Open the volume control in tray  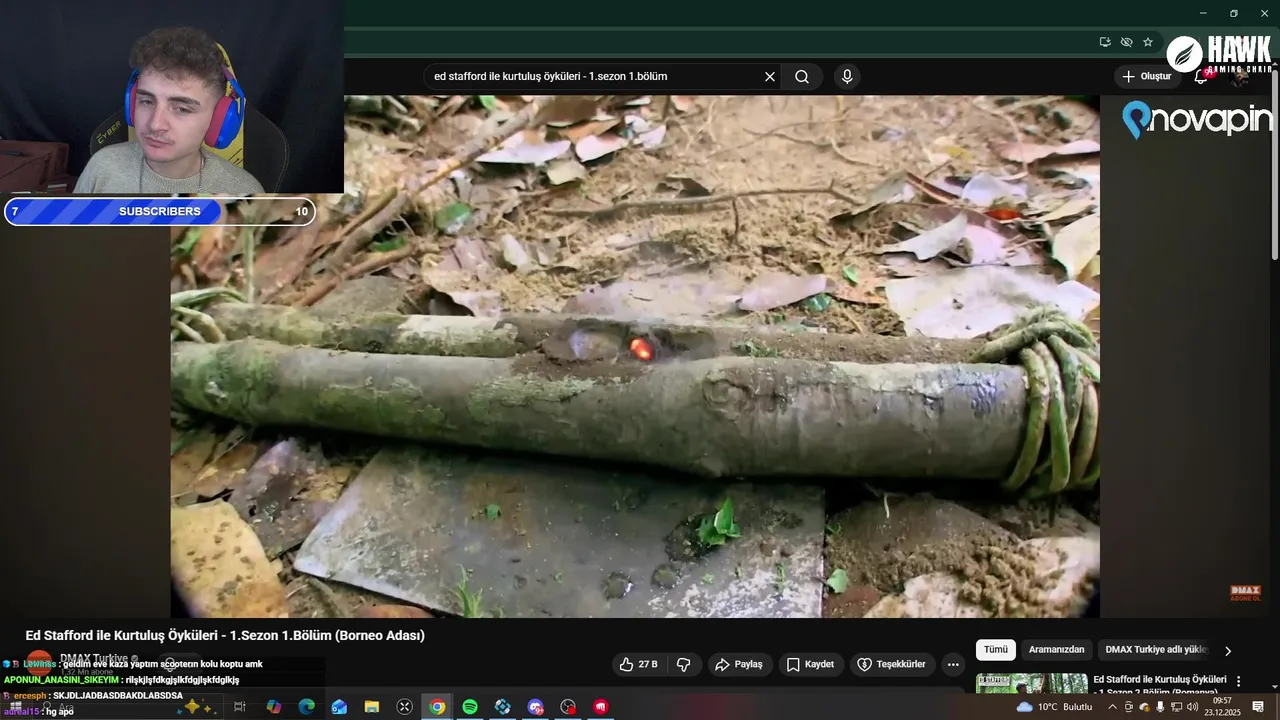point(1193,707)
